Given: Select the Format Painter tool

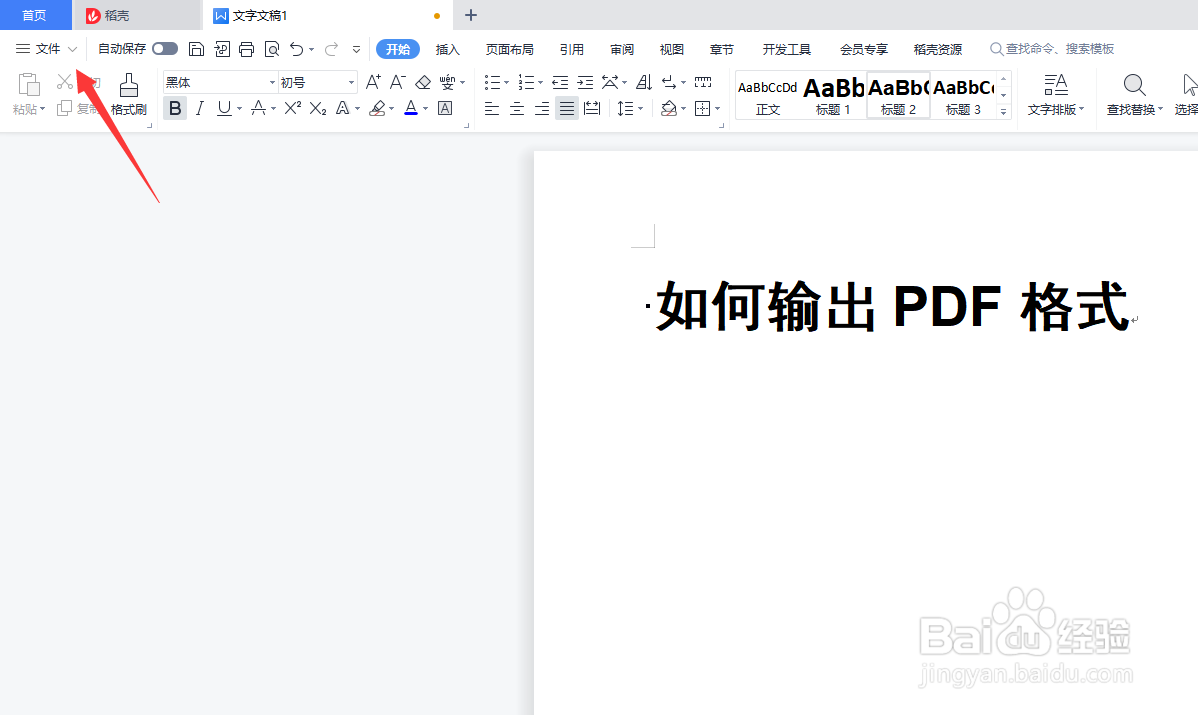Looking at the screenshot, I should point(128,95).
